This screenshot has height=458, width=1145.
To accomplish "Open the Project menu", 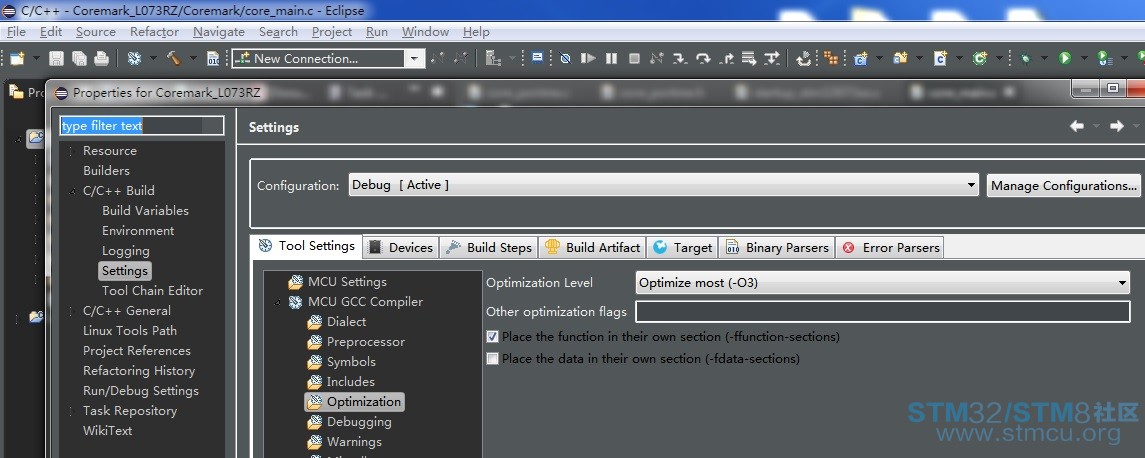I will [x=332, y=32].
